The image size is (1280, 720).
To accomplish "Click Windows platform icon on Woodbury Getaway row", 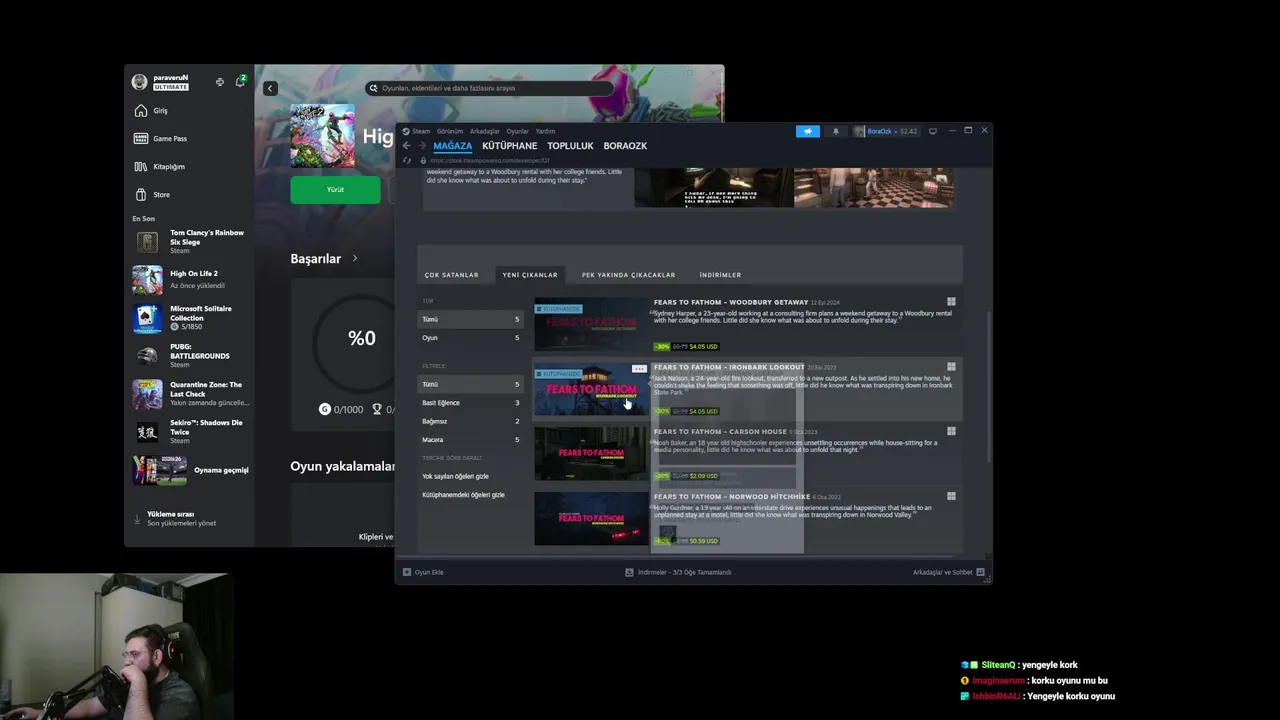I will 951,302.
